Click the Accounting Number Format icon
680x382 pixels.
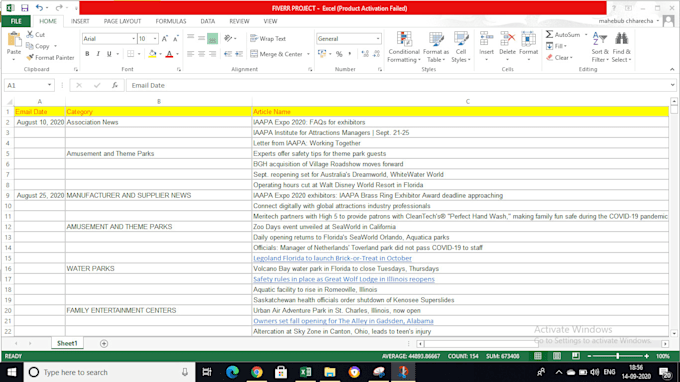(322, 54)
